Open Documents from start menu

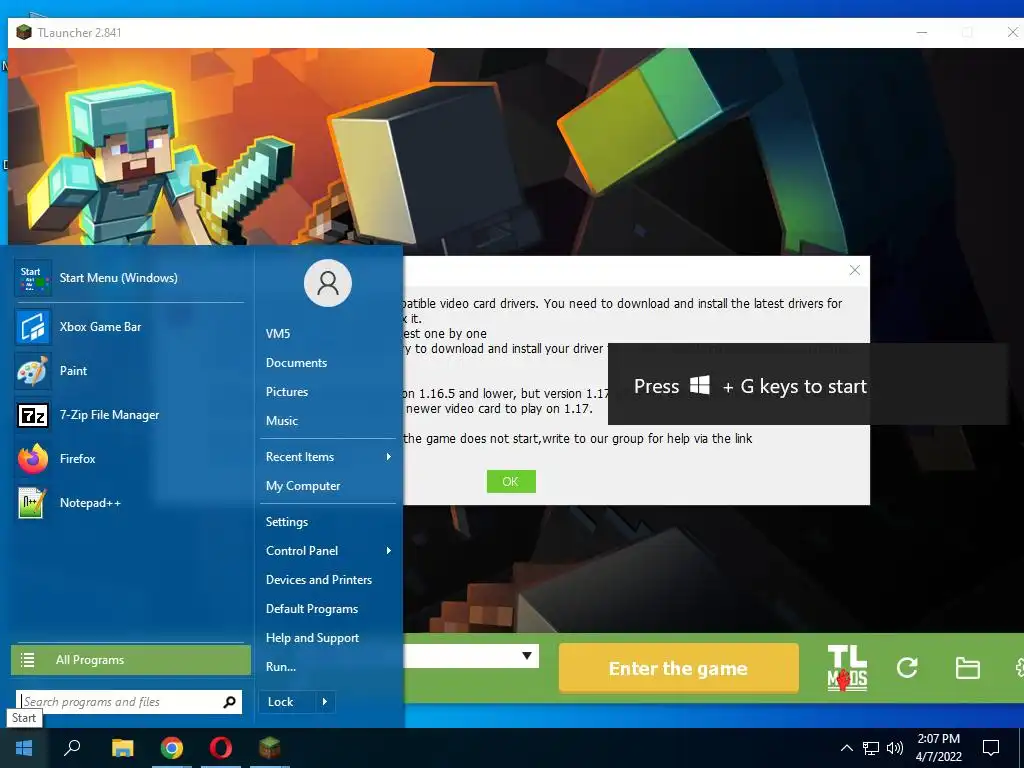pos(296,362)
